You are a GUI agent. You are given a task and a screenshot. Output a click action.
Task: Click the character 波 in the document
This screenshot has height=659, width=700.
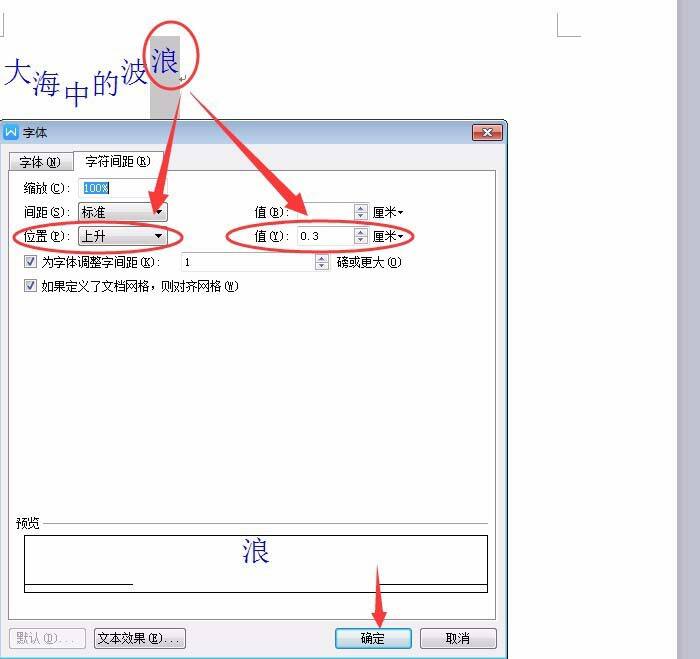134,71
